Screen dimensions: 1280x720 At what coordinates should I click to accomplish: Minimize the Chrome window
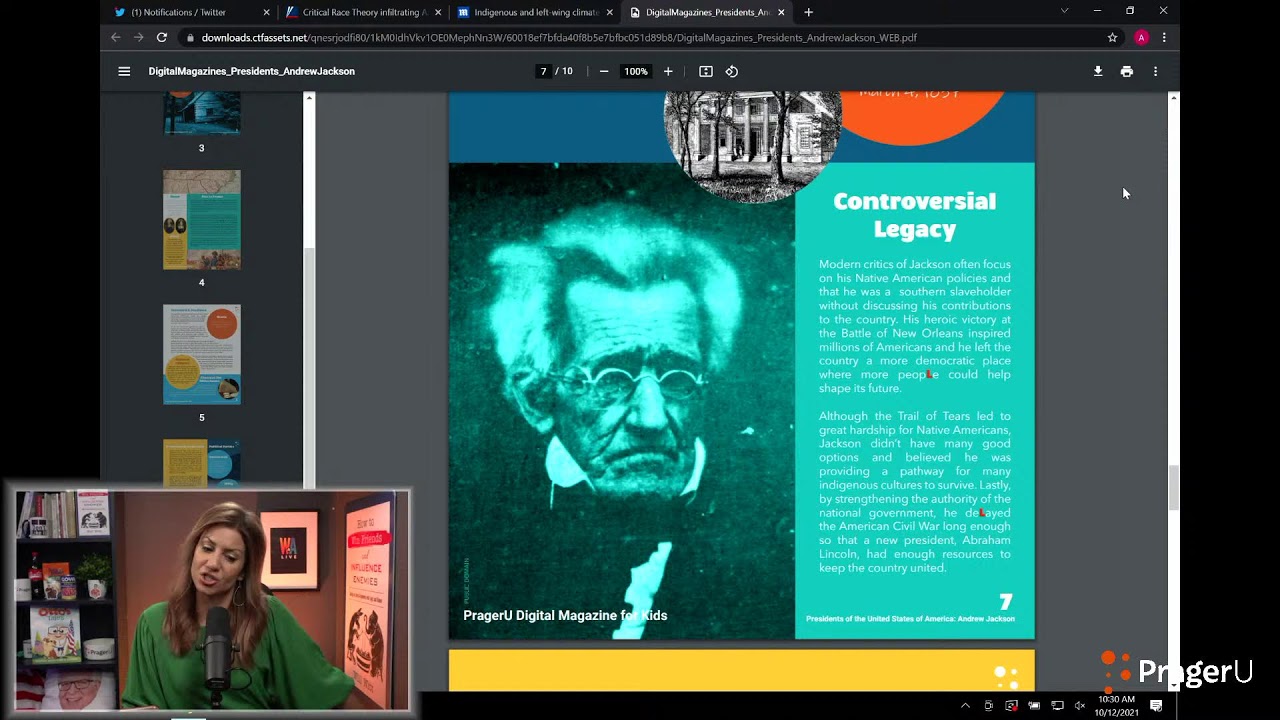1097,11
